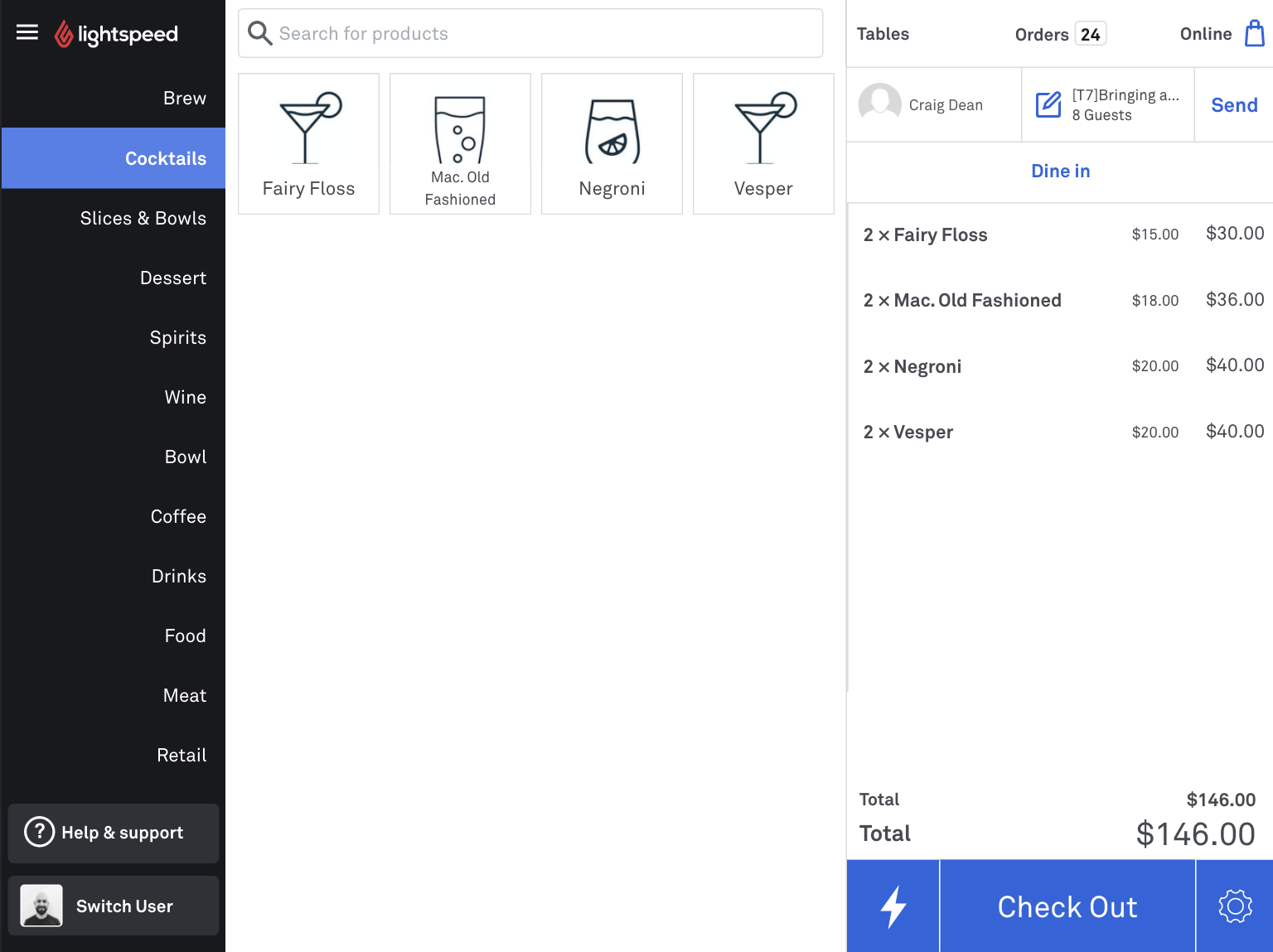The height and width of the screenshot is (952, 1273).
Task: Open the Online orders bag icon
Action: (1255, 34)
